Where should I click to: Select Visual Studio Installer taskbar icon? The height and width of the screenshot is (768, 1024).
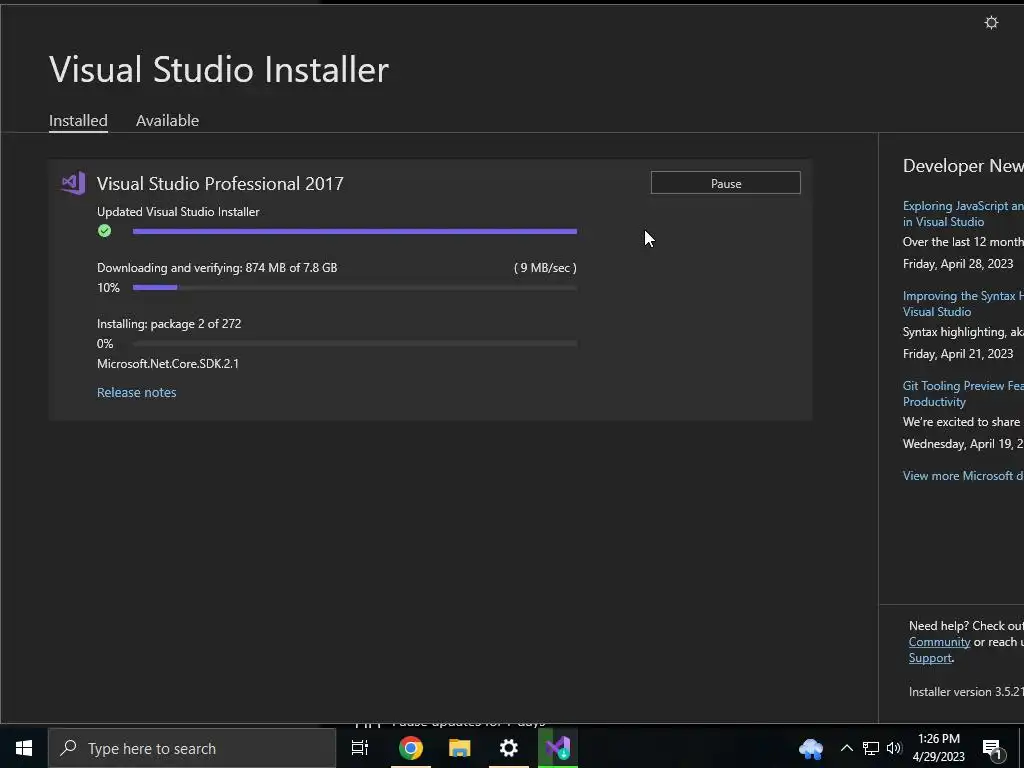point(558,748)
